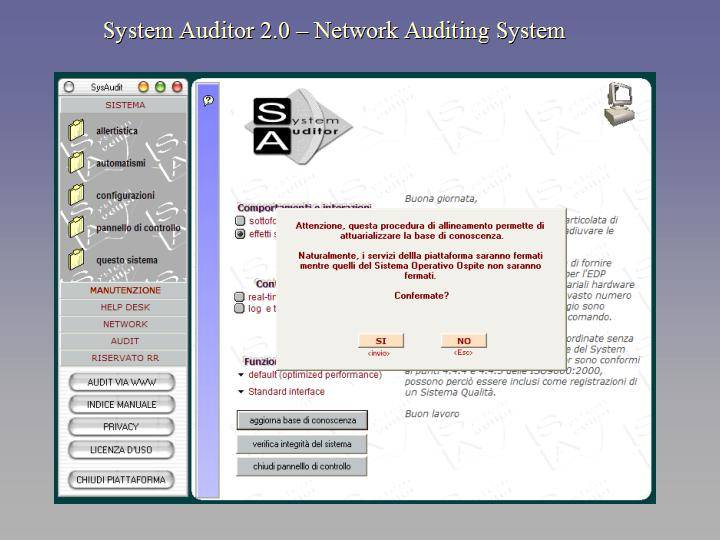Toggle the sottofo... checkbox
This screenshot has width=720, height=540.
click(x=240, y=221)
